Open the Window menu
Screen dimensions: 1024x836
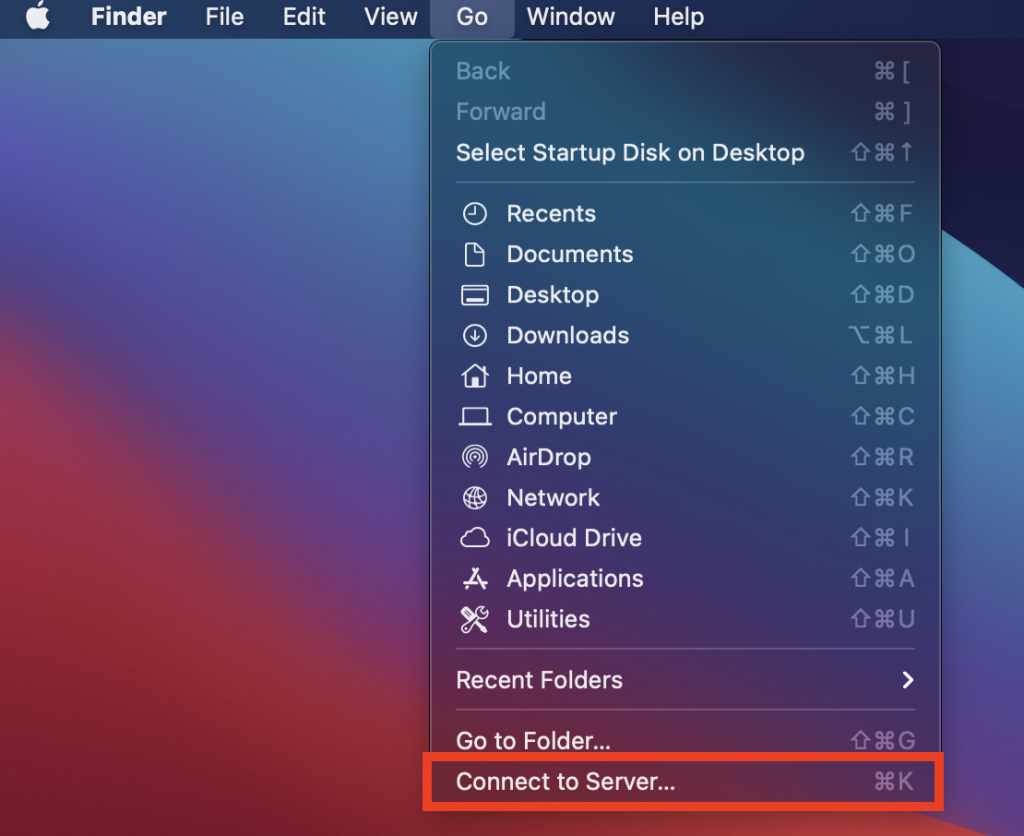(x=571, y=16)
